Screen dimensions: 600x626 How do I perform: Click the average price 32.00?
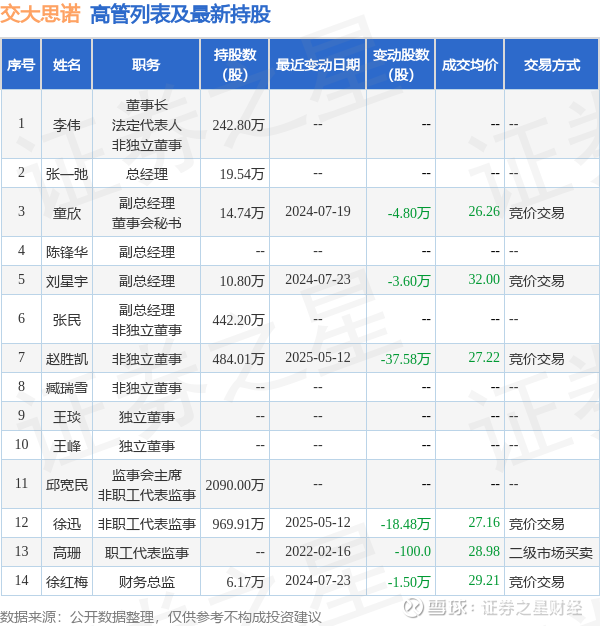(x=484, y=279)
